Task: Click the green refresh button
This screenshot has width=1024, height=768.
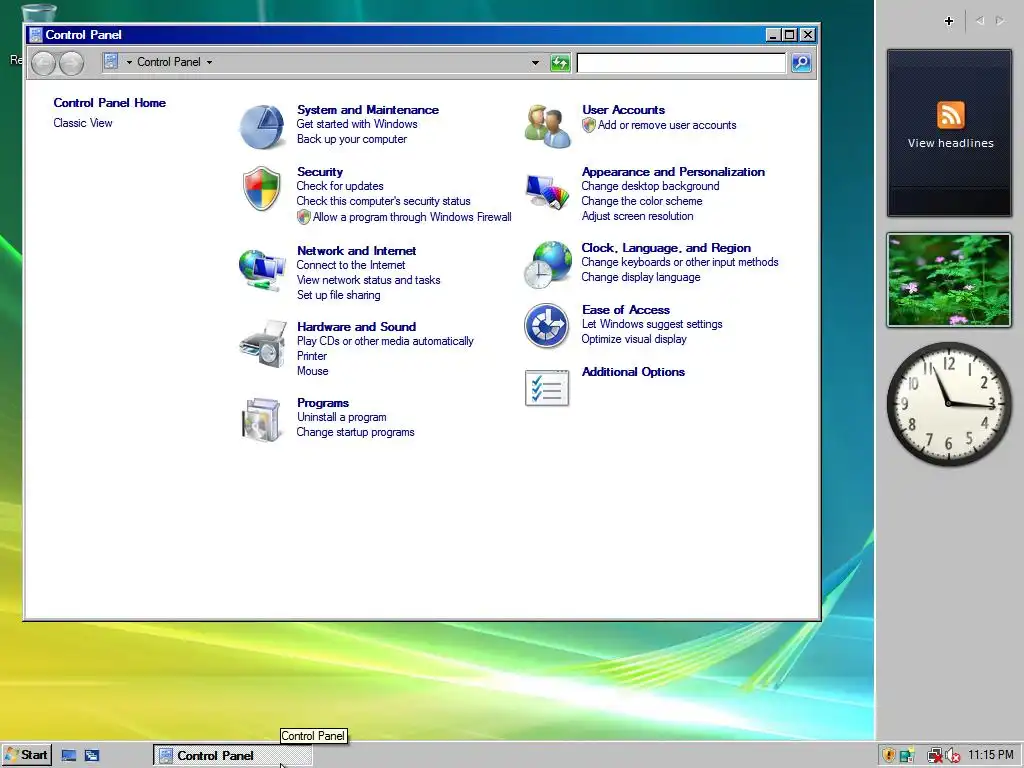Action: [x=560, y=63]
